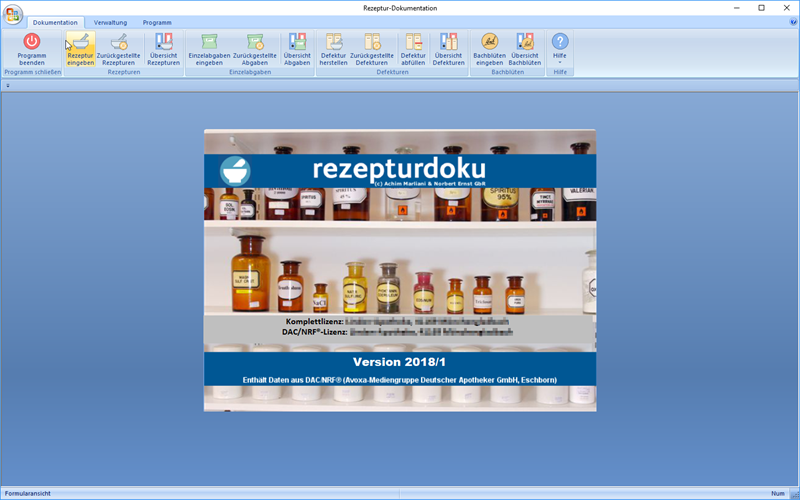Screen dimensions: 800x500
Task: Start Defektur herstellen
Action: pos(334,48)
